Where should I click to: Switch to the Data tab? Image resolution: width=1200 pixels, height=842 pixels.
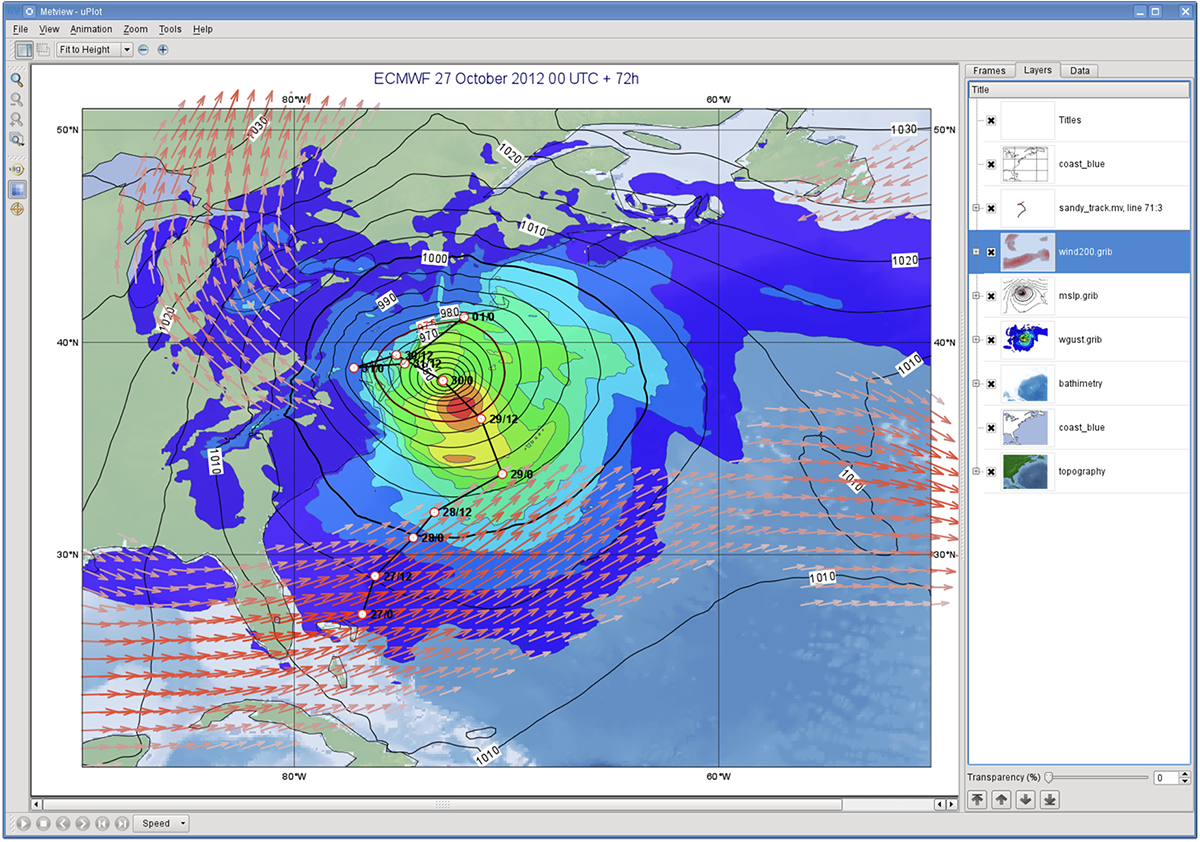point(1079,71)
